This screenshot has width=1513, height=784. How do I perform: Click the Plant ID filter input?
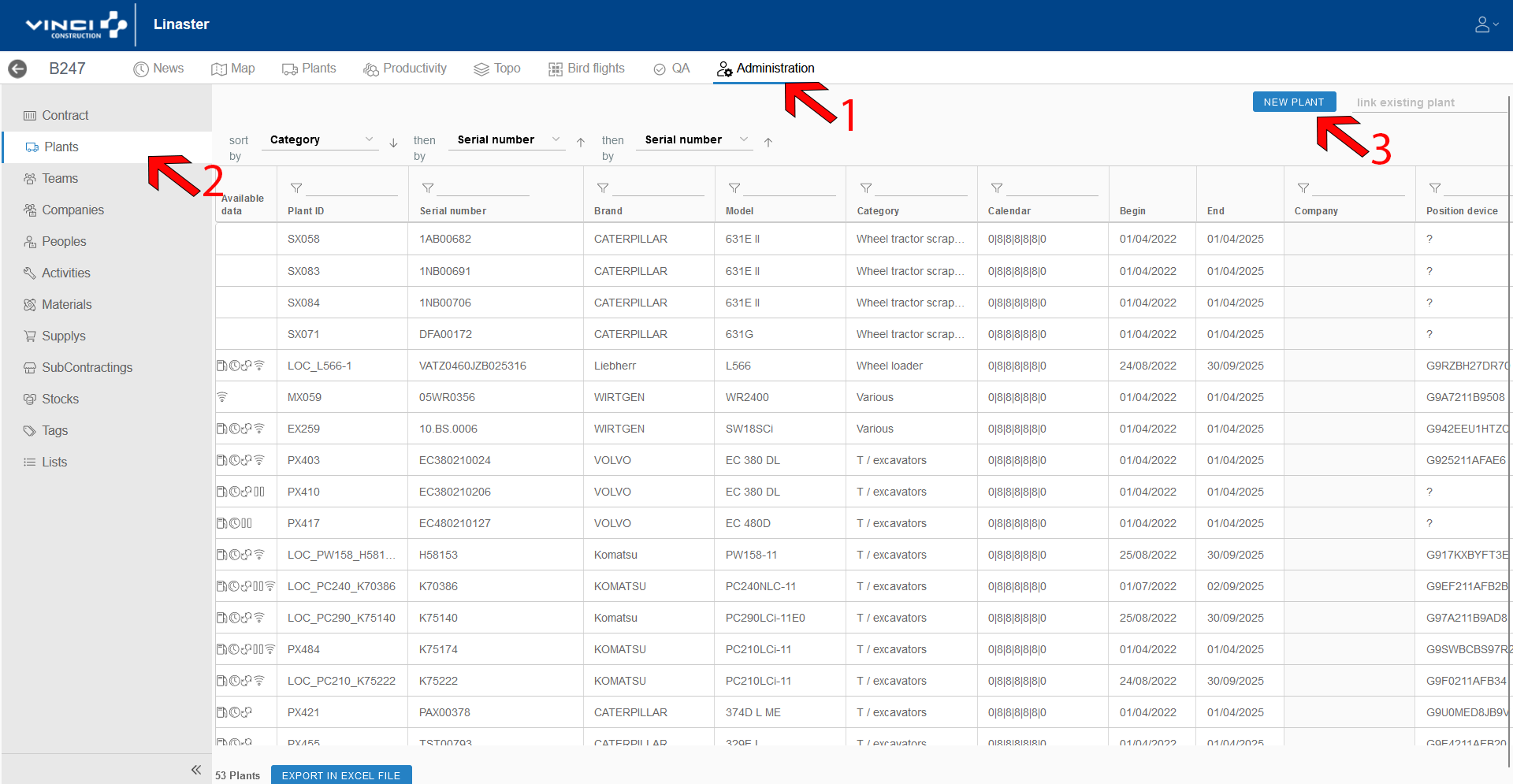(352, 188)
